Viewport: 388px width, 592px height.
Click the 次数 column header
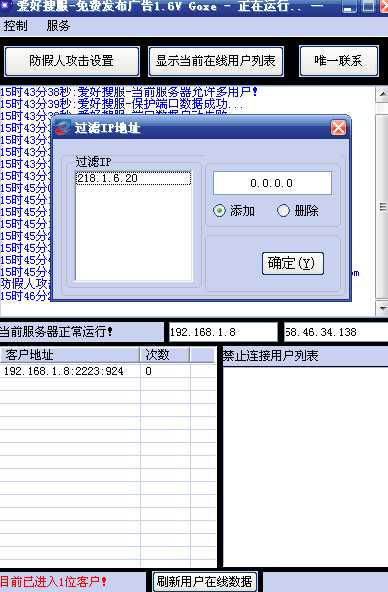(165, 355)
